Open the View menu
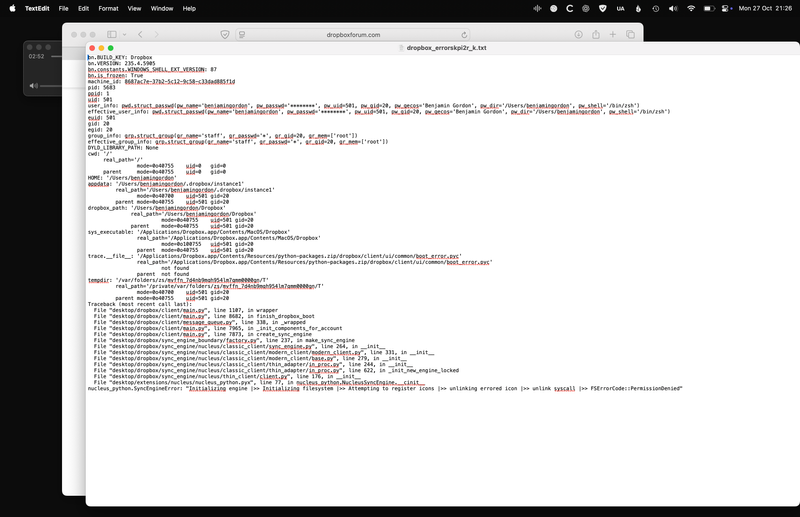Viewport: 800px width, 517px height. click(x=134, y=8)
